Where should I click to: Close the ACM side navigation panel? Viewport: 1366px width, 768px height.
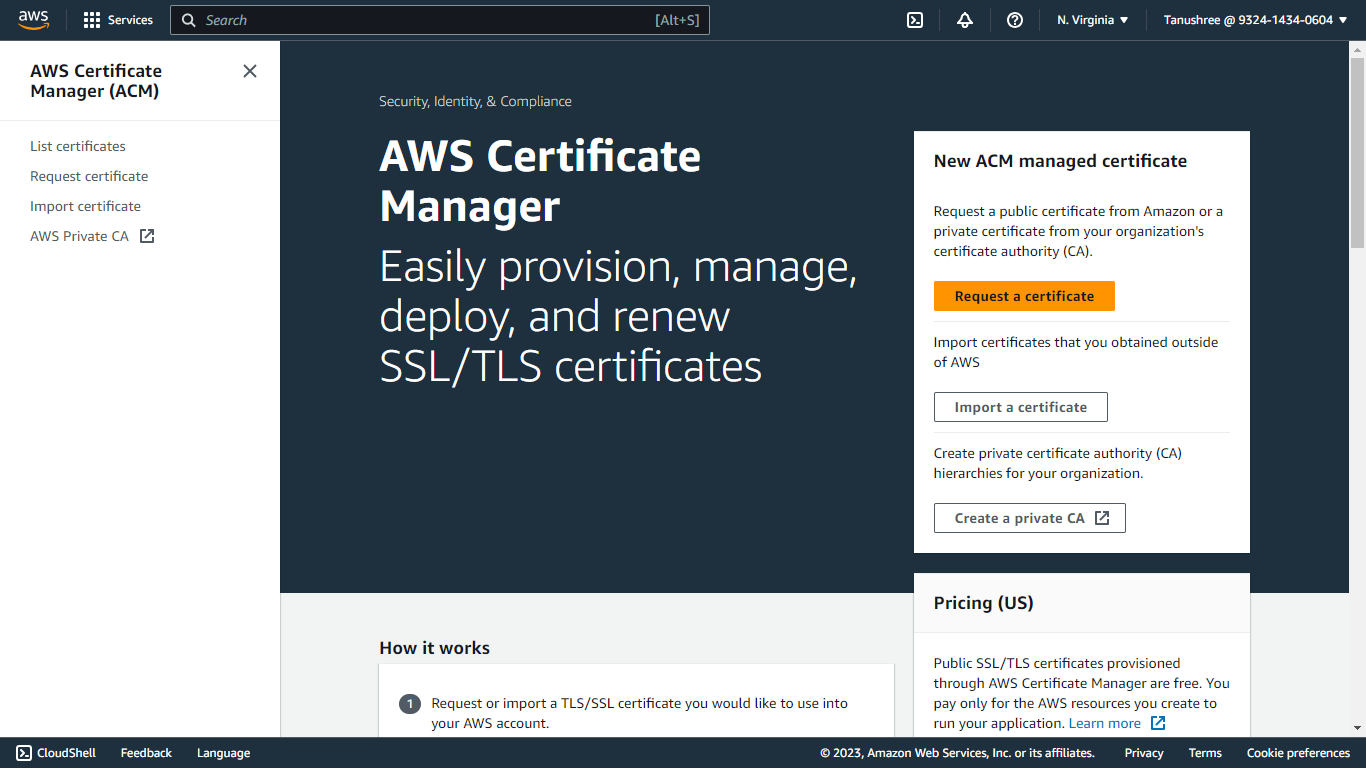pyautogui.click(x=250, y=71)
